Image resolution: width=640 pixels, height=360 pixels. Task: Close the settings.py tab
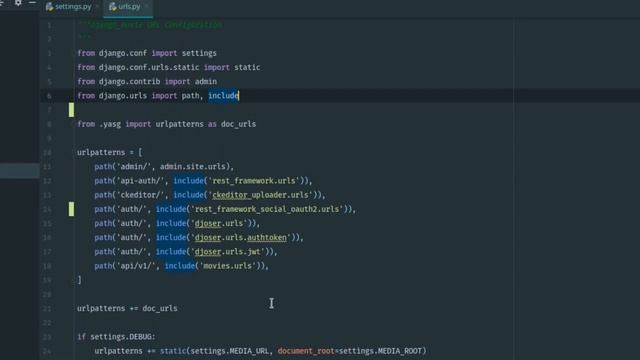(97, 7)
